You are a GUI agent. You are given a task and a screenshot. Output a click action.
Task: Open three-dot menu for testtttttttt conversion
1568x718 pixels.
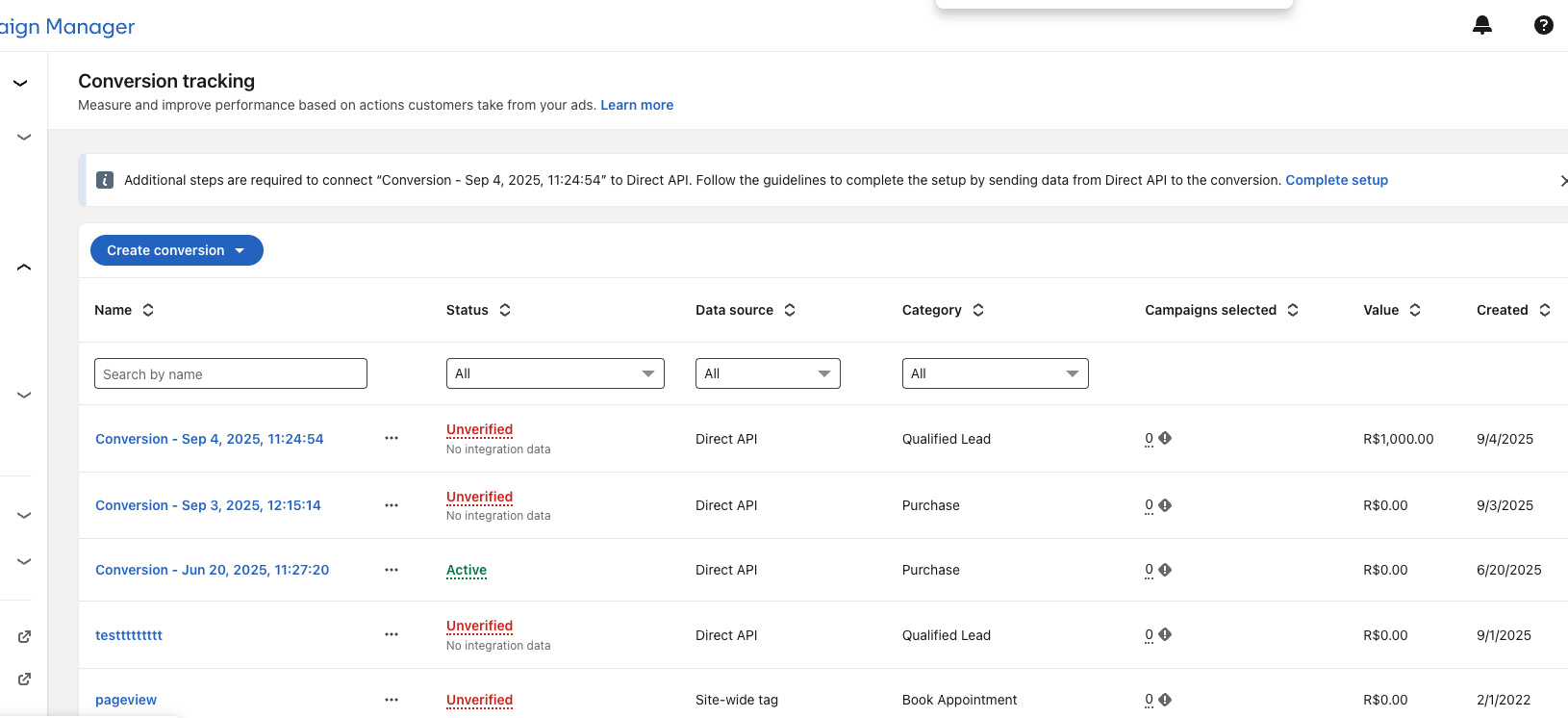[x=392, y=634]
